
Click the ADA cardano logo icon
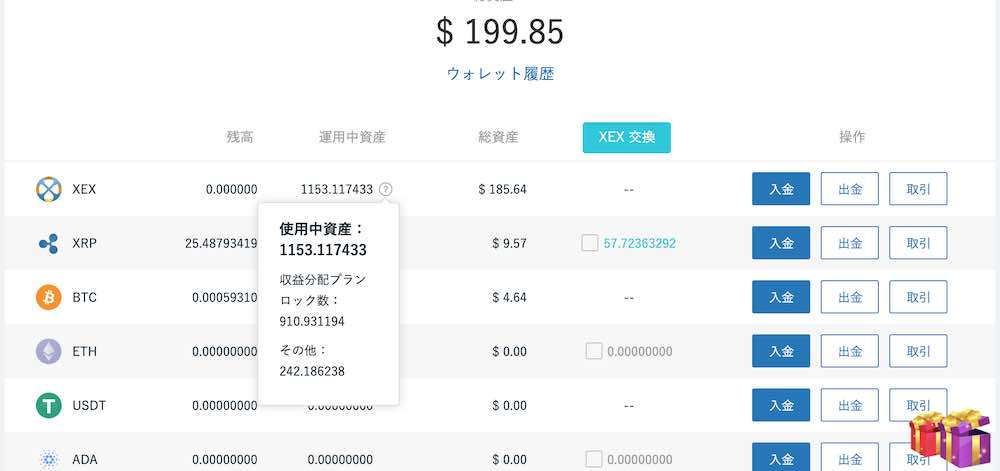(x=48, y=460)
